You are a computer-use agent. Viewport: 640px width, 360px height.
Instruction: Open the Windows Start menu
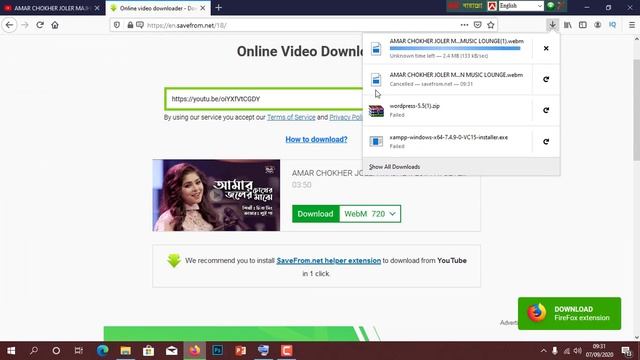[x=11, y=351]
